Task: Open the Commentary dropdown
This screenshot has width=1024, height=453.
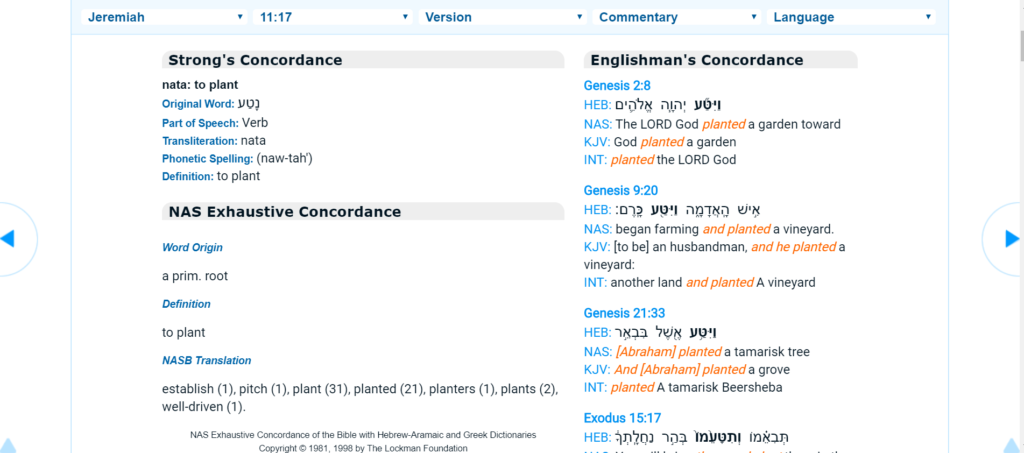Action: pyautogui.click(x=677, y=17)
